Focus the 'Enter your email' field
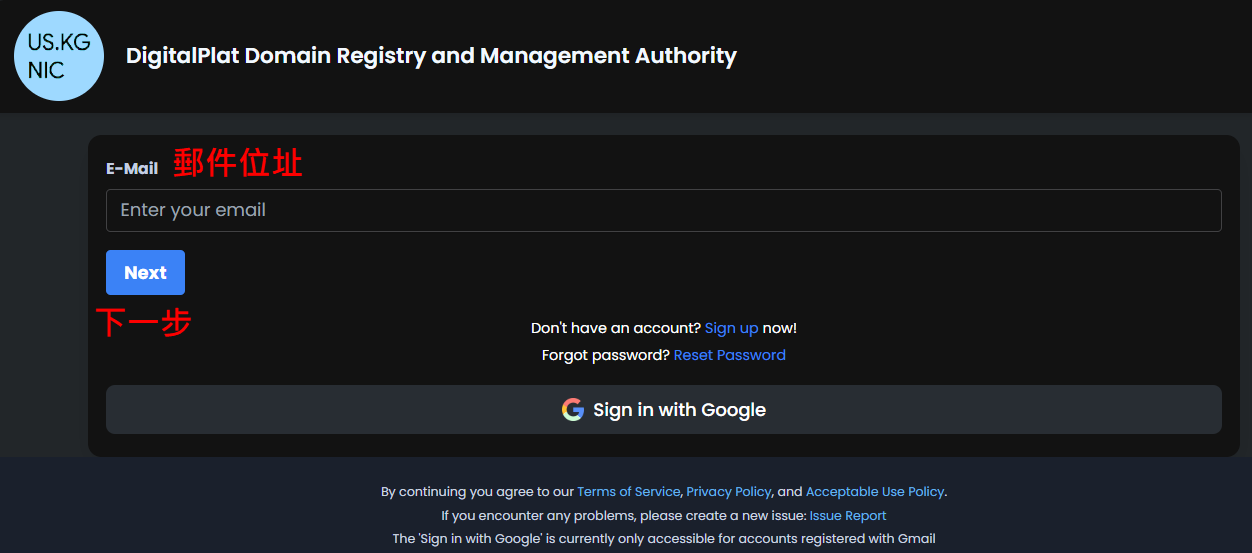The image size is (1252, 553). coord(663,210)
